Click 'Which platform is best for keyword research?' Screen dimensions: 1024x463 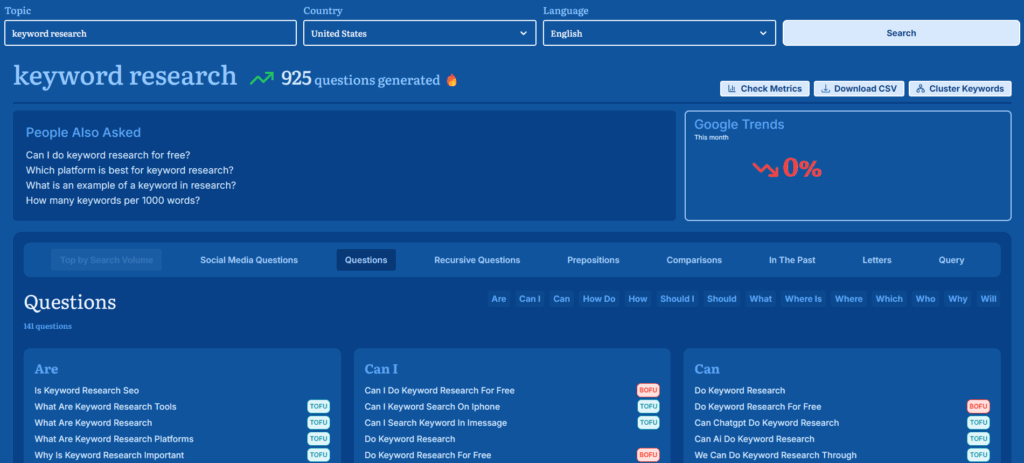[x=130, y=170]
